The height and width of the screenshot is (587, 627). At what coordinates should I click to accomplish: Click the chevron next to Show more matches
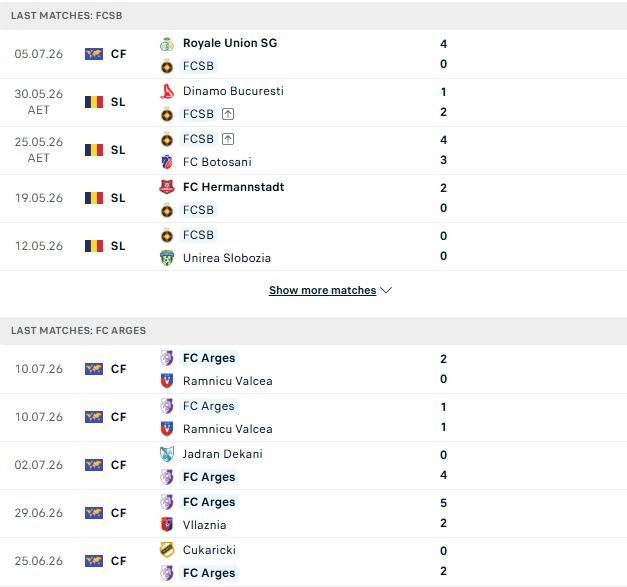386,290
